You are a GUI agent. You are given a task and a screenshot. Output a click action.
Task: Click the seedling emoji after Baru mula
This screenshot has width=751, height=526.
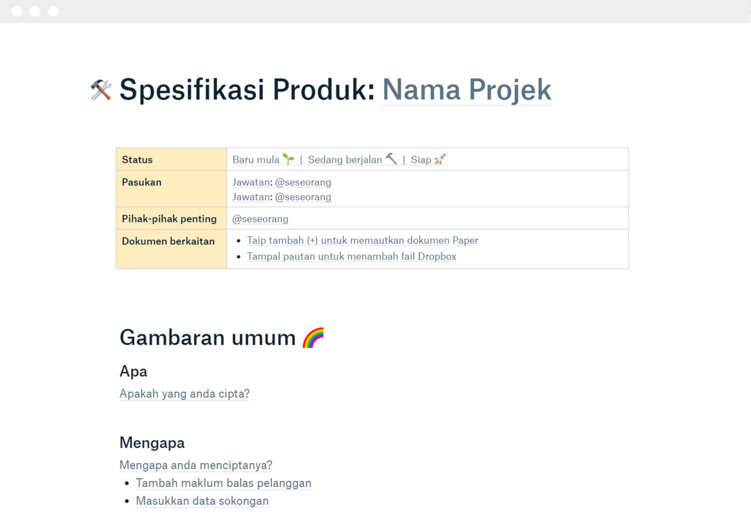click(288, 159)
